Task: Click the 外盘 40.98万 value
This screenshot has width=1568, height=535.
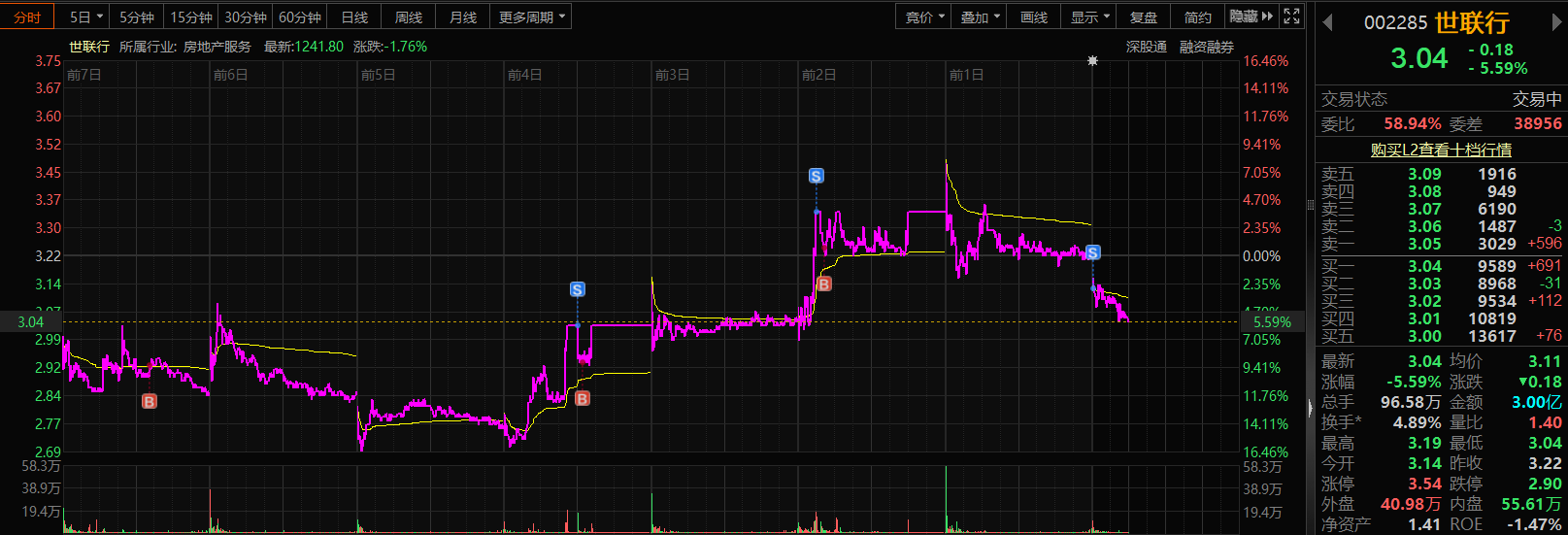Action: pos(1411,504)
